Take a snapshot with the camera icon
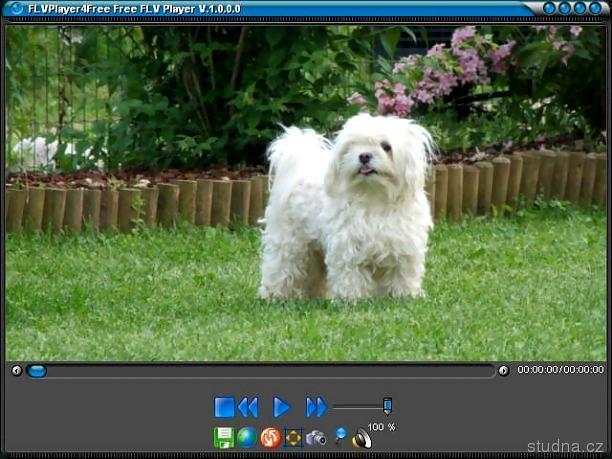The height and width of the screenshot is (459, 612). tap(316, 438)
